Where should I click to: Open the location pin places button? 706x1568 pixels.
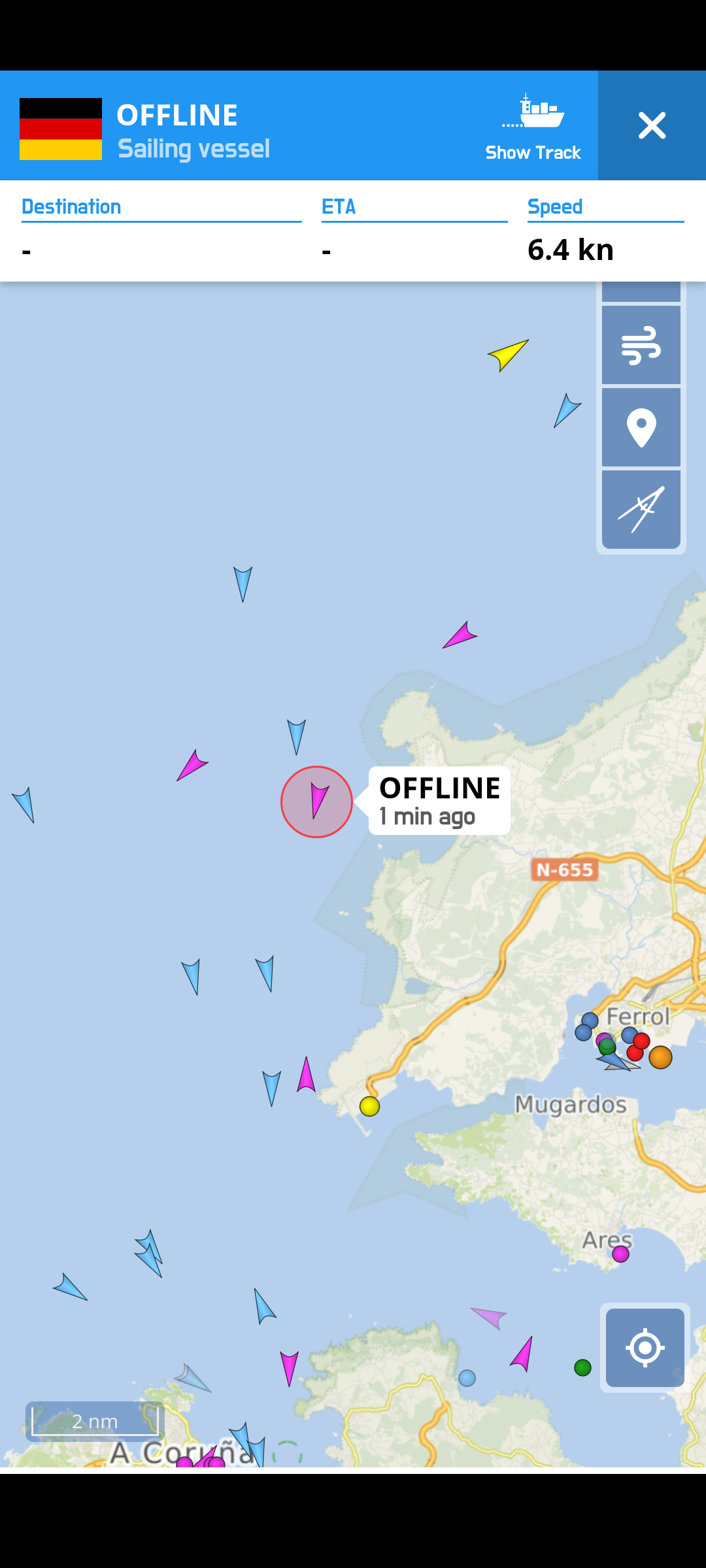coord(641,427)
